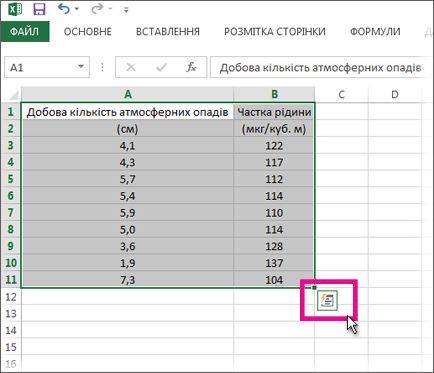Image resolution: width=434 pixels, height=373 pixels.
Task: Select row 1 header
Action: click(11, 112)
